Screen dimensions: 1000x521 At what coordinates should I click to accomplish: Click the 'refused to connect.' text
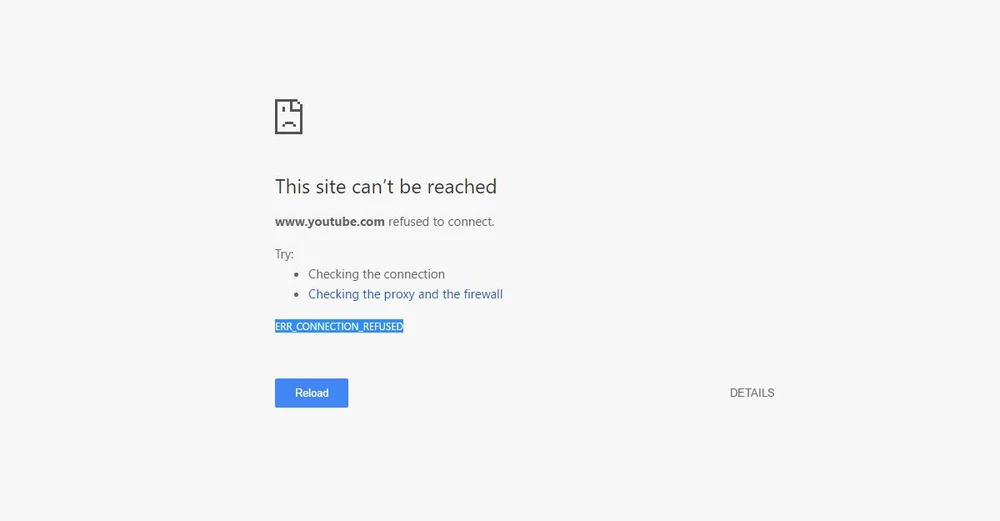441,222
